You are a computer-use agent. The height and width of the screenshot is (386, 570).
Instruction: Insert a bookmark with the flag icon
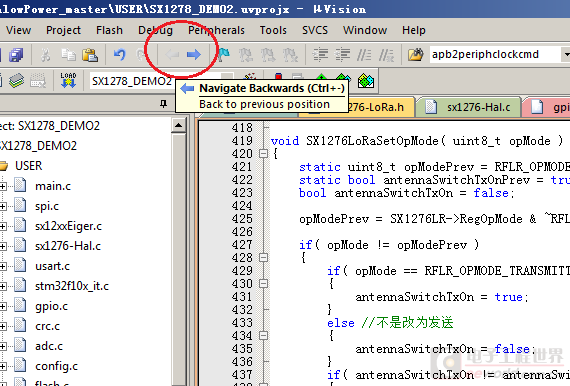[x=224, y=55]
